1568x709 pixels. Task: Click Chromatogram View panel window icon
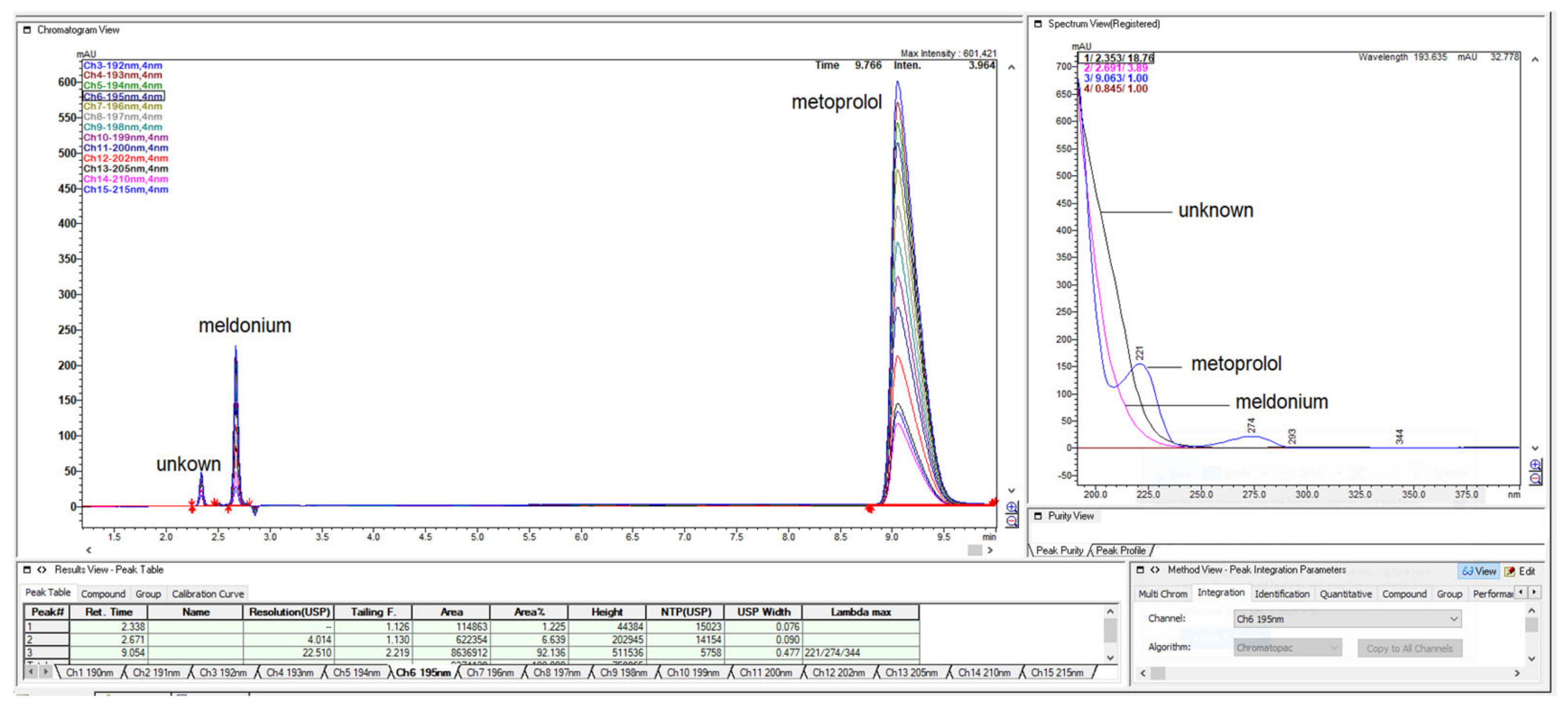(27, 30)
